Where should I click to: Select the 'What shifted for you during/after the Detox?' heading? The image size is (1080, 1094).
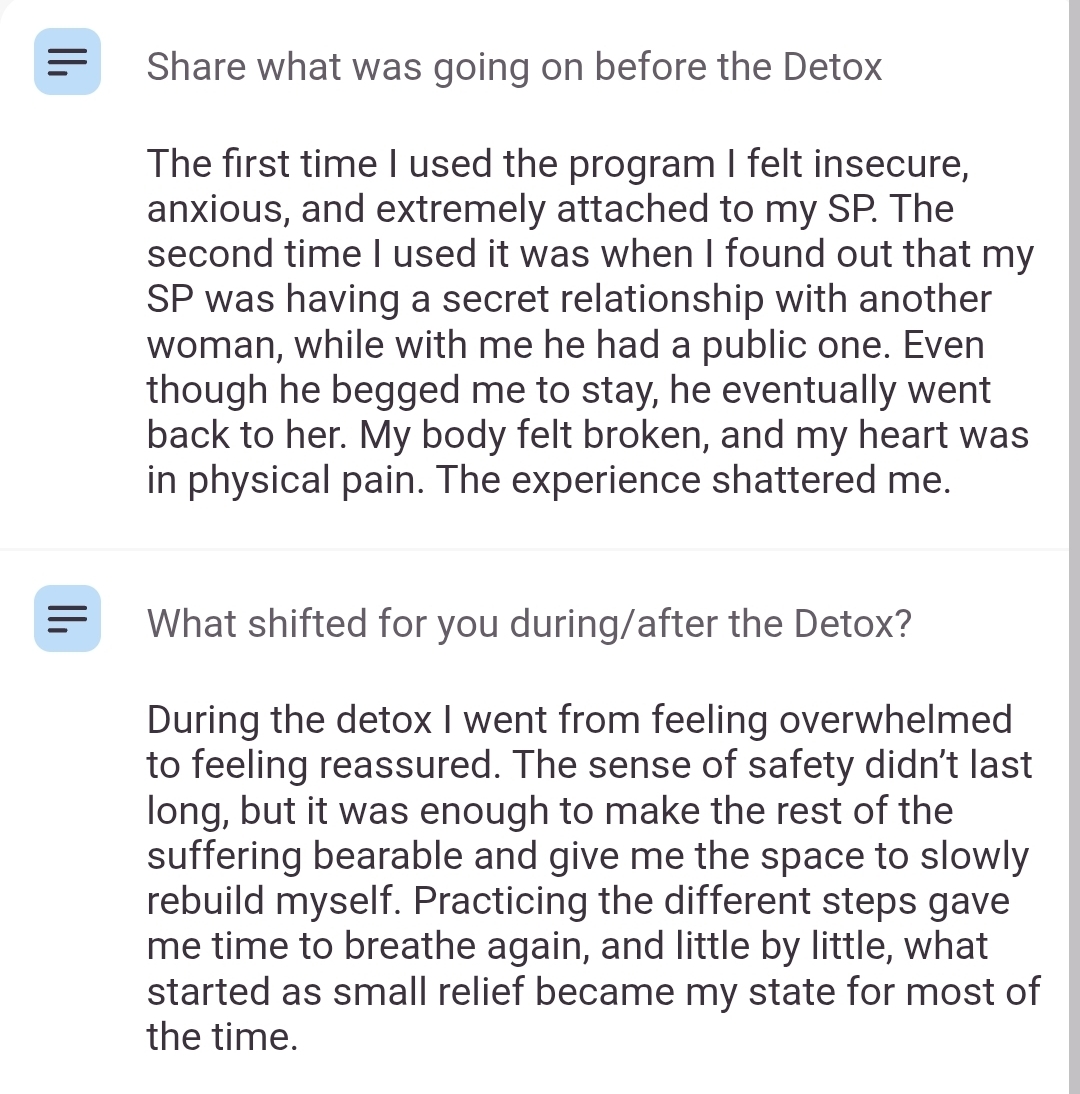(529, 624)
